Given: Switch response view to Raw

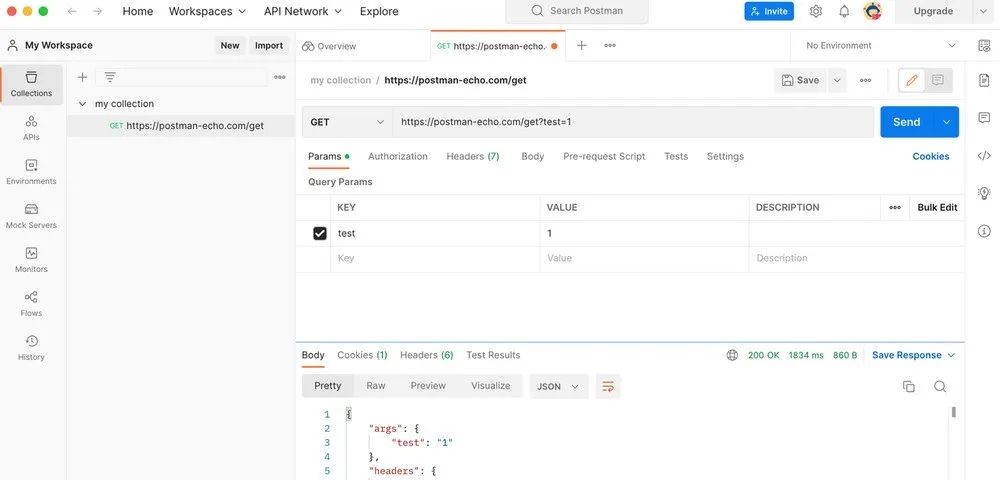Looking at the screenshot, I should [x=376, y=386].
